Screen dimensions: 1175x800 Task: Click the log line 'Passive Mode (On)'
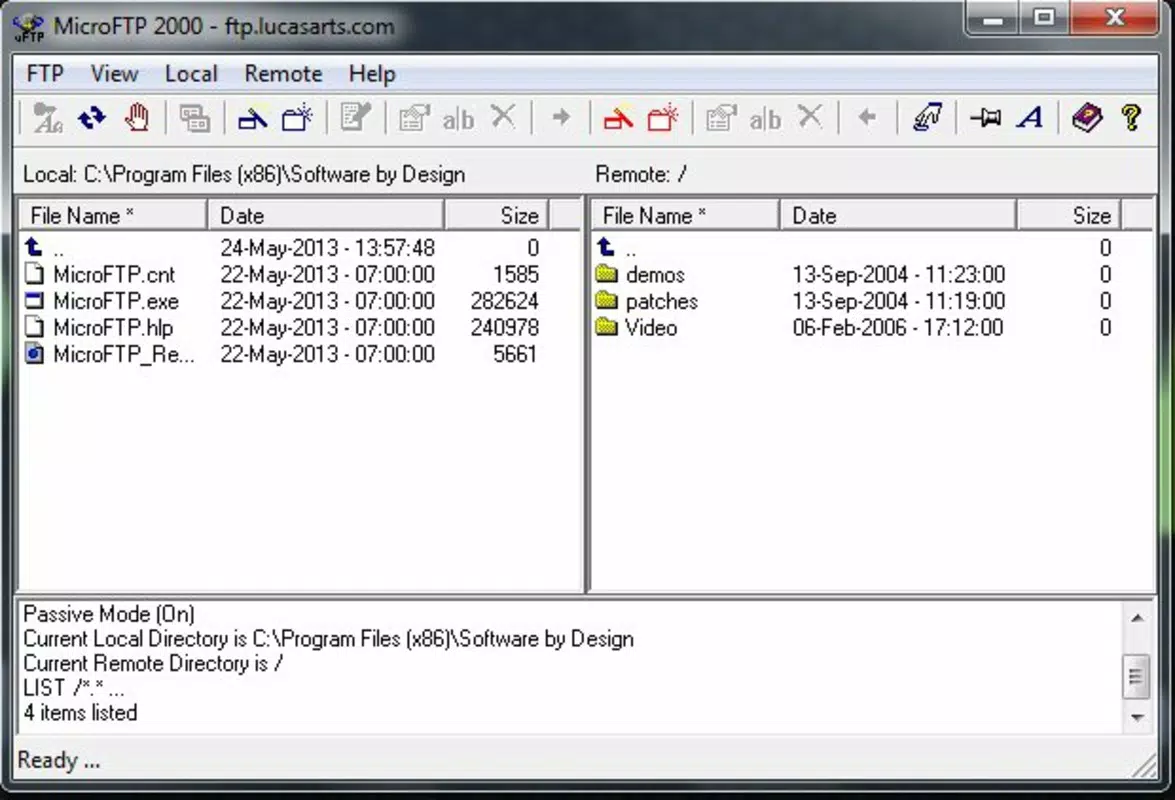(x=109, y=614)
